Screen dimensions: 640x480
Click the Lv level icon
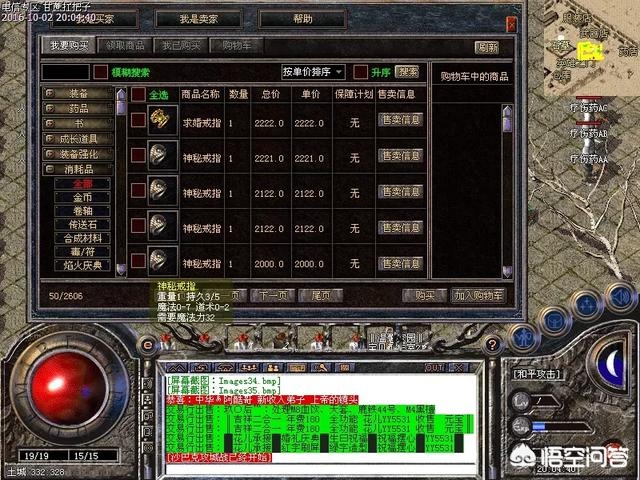521,401
